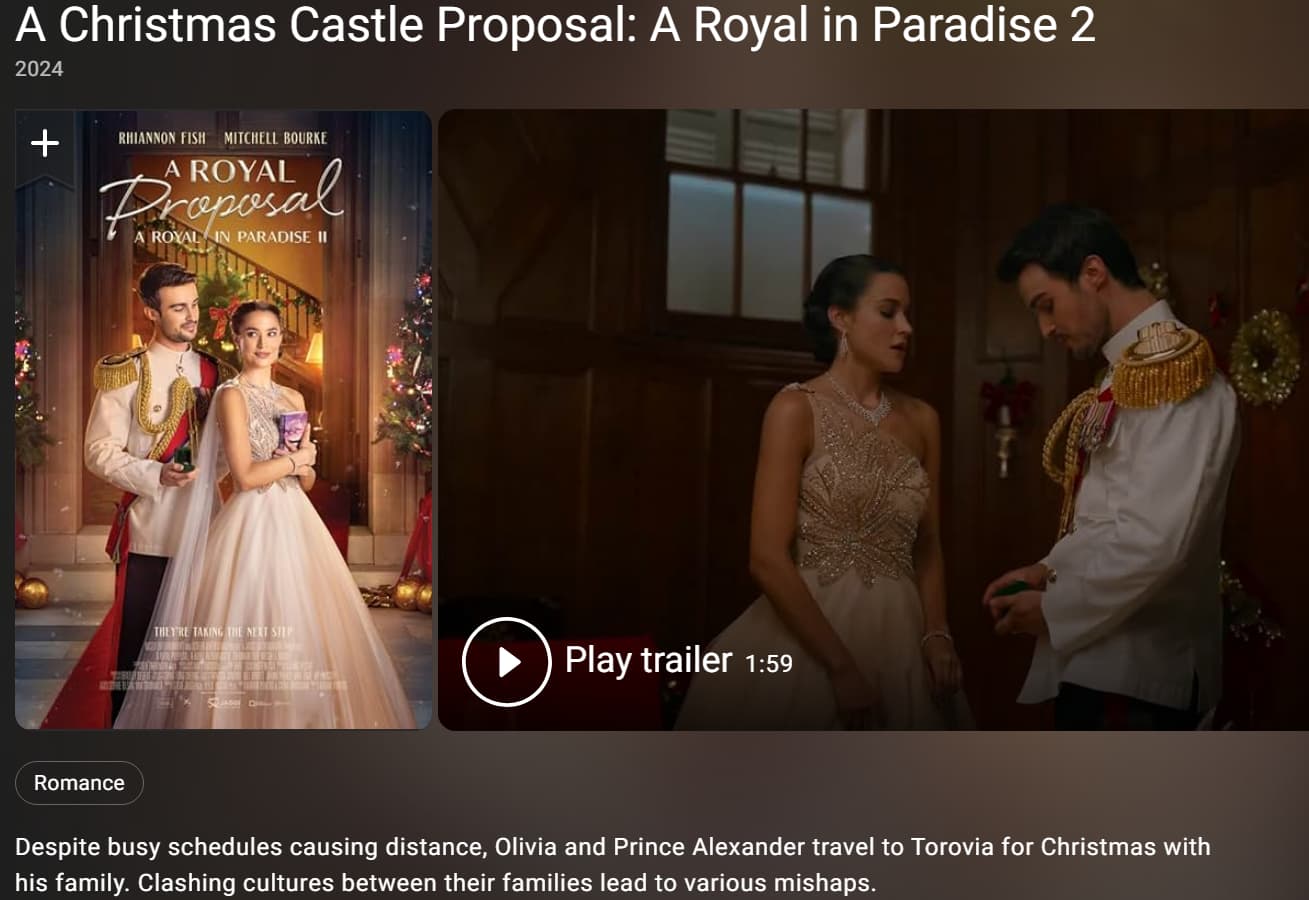Click the poster's bottom credits block

coord(223,675)
